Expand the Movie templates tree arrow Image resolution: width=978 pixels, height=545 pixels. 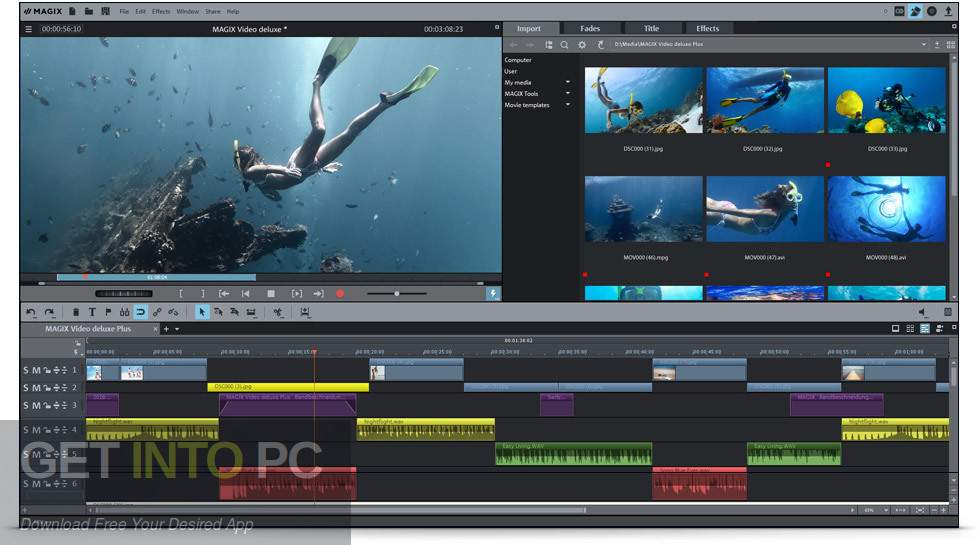click(568, 105)
